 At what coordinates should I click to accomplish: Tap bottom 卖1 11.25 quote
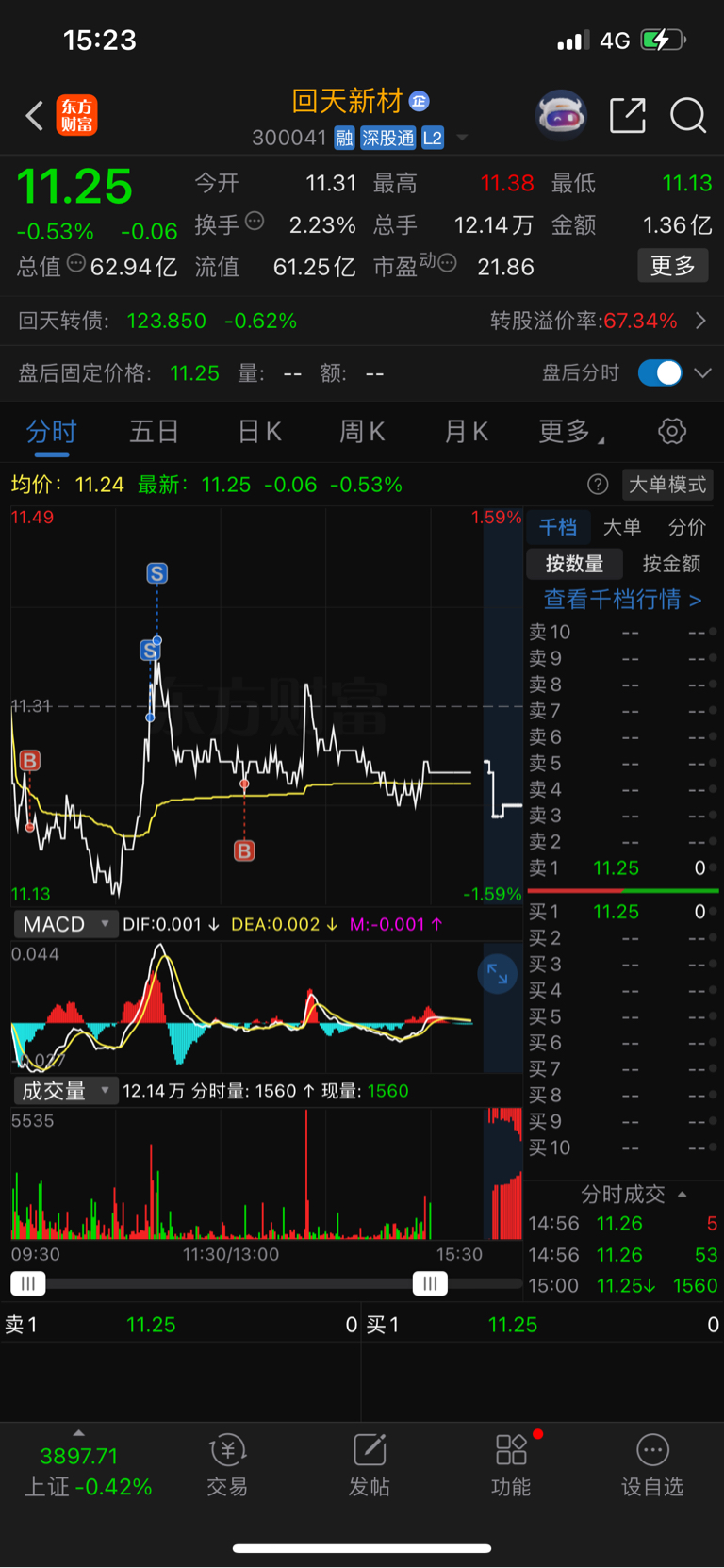coord(180,1325)
